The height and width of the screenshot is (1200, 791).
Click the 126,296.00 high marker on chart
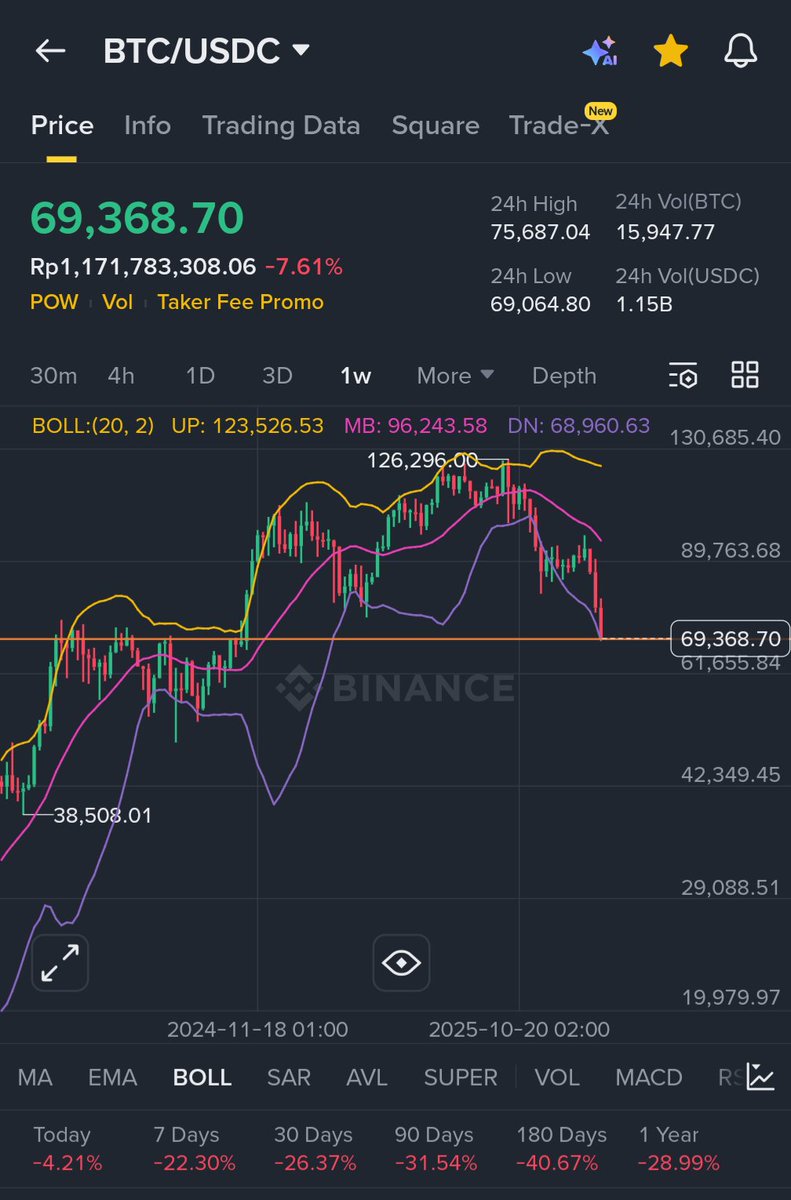click(424, 460)
